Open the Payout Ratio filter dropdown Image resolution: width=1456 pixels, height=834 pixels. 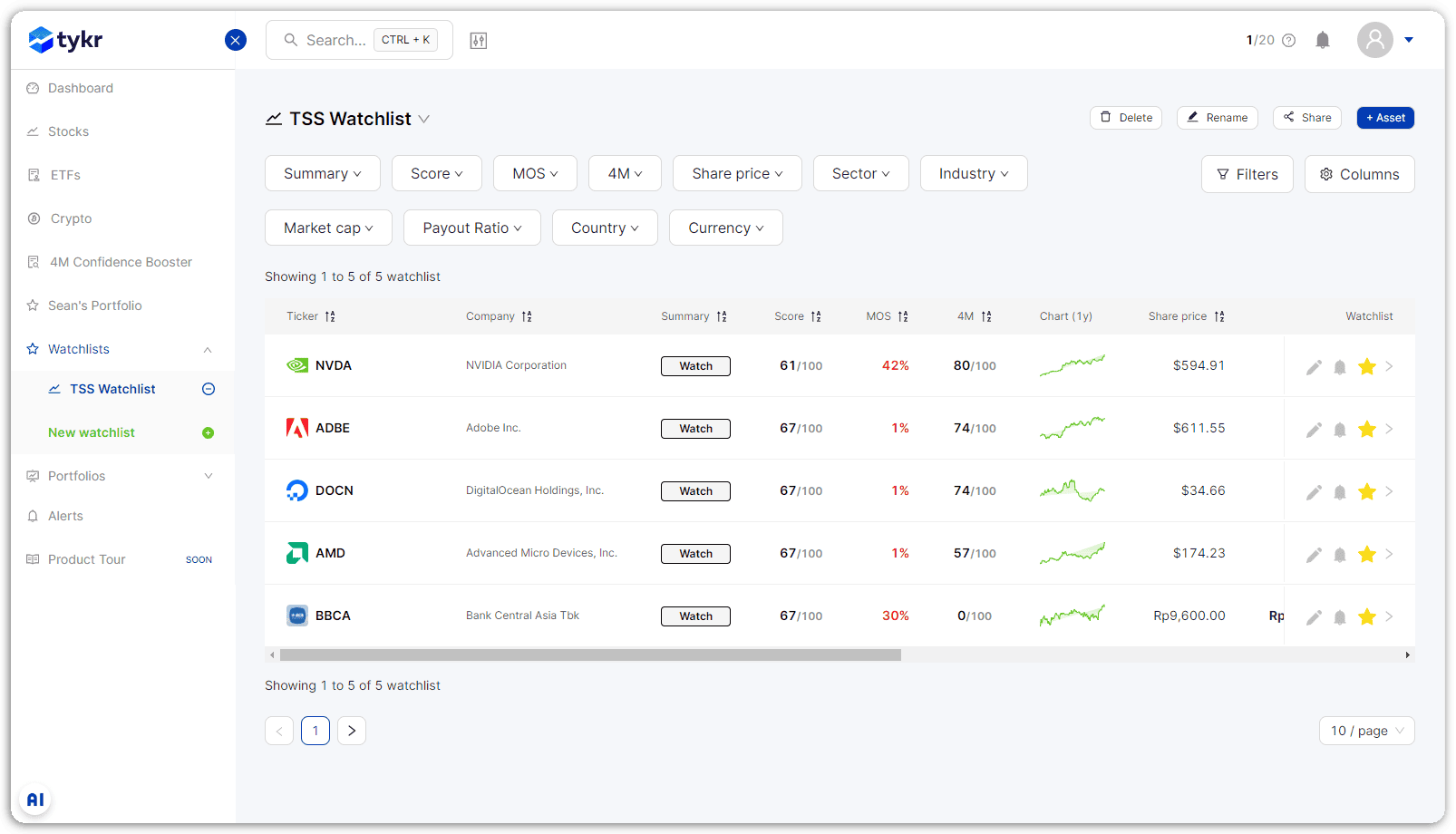tap(472, 228)
